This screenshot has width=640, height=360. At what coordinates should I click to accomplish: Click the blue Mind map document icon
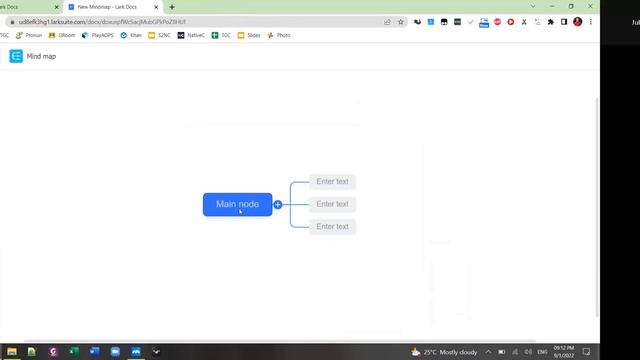[x=16, y=56]
